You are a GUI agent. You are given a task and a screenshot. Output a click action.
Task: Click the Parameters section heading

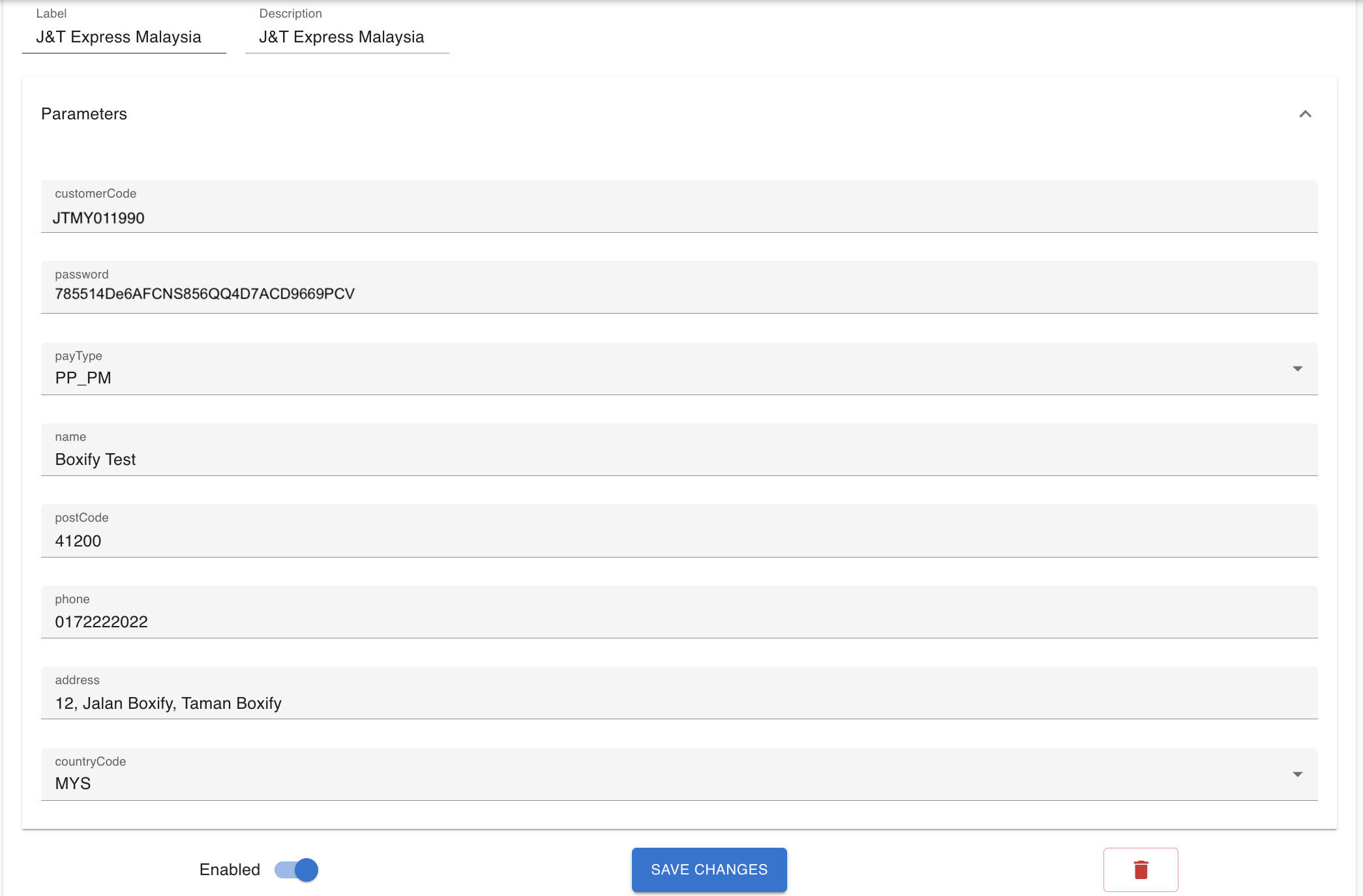[x=84, y=114]
